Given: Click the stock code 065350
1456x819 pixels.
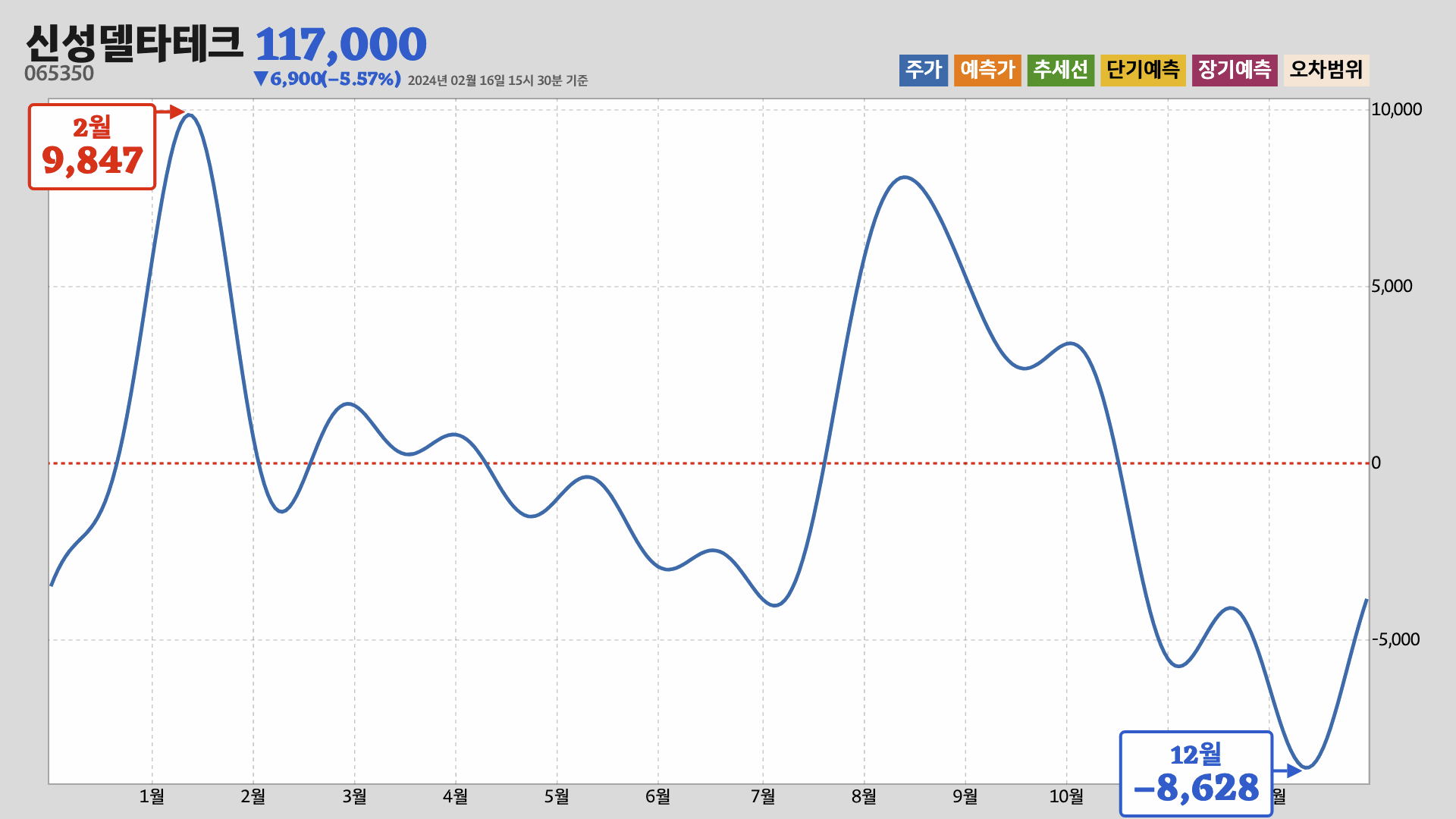Looking at the screenshot, I should point(59,74).
